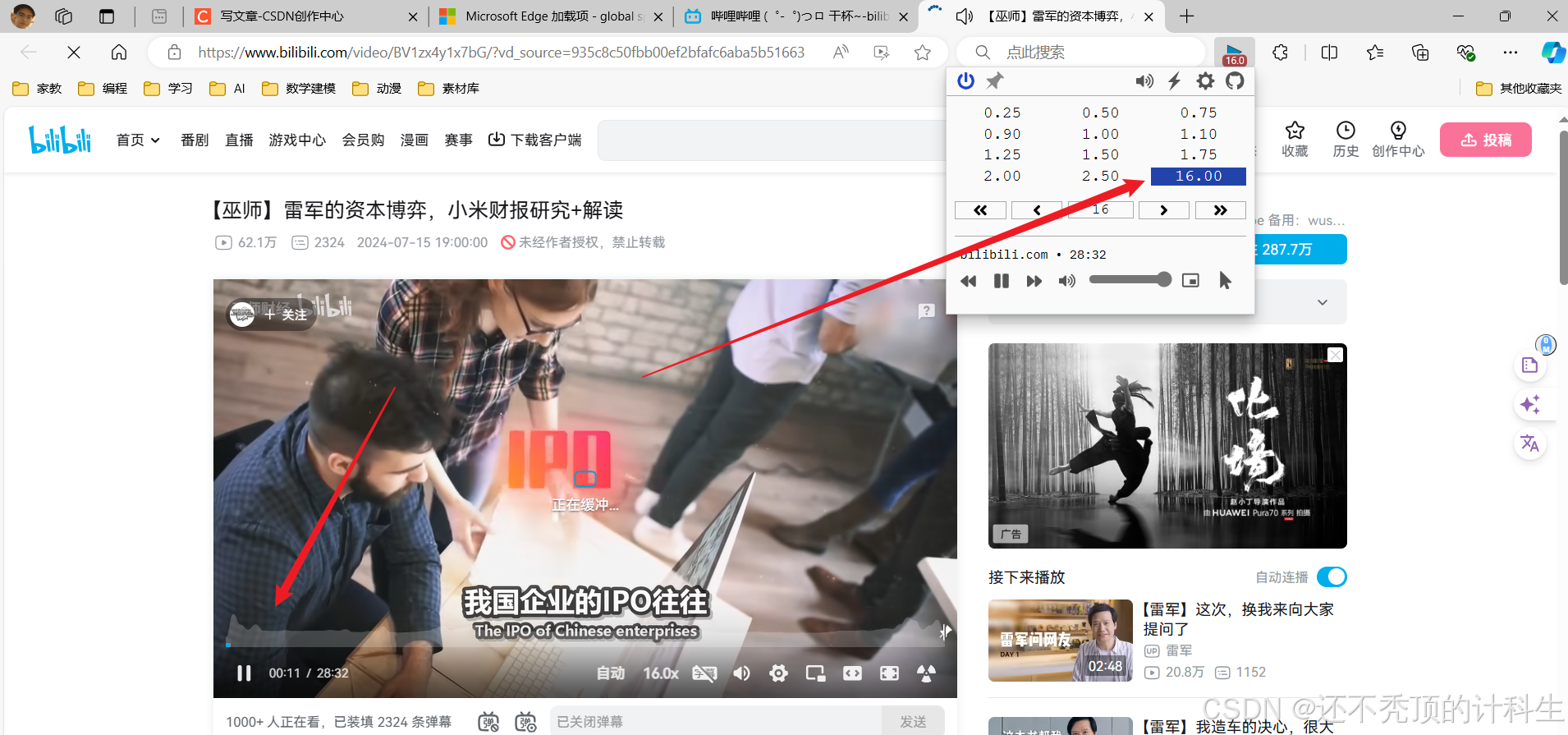Adjust the popup volume slider
The width and height of the screenshot is (1568, 735).
click(x=1130, y=280)
